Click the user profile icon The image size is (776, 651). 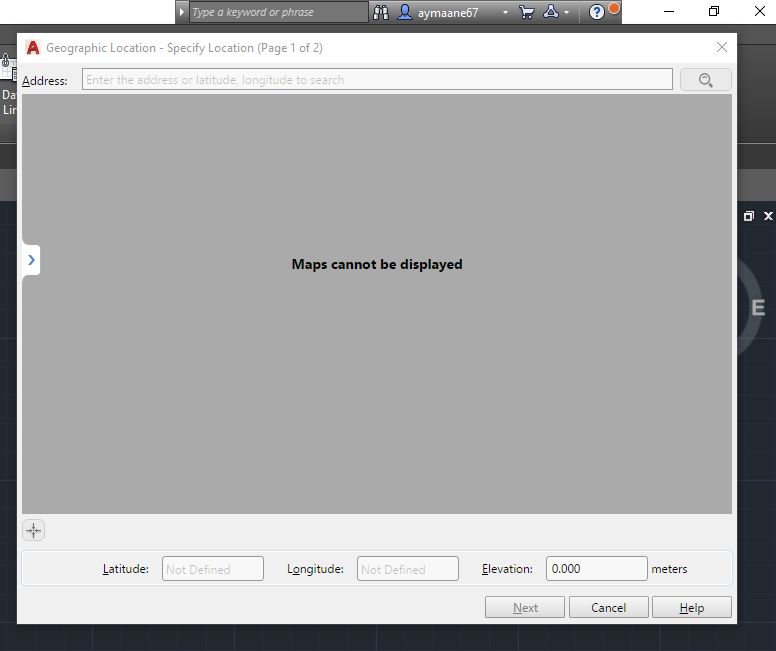[x=405, y=12]
